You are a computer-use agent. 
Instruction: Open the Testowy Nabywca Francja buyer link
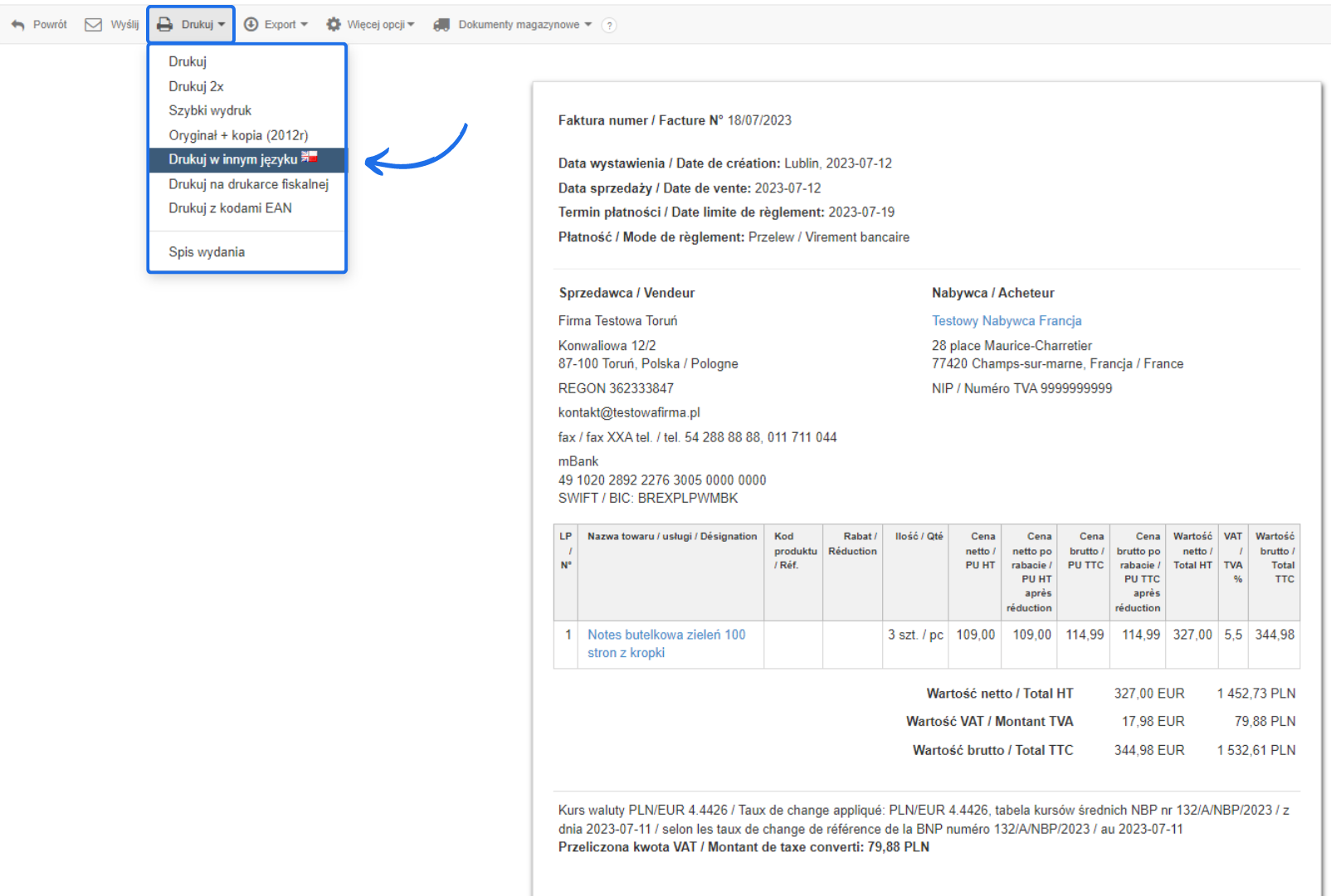1007,321
